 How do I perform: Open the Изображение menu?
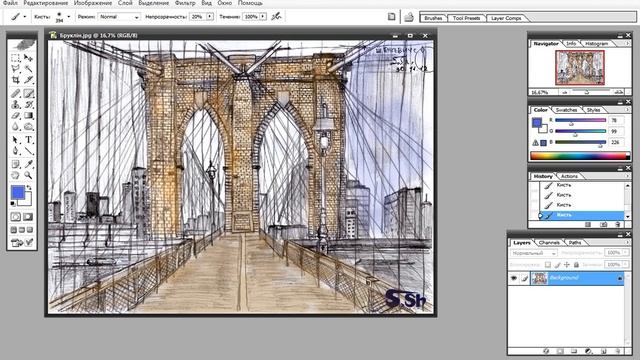pos(93,3)
